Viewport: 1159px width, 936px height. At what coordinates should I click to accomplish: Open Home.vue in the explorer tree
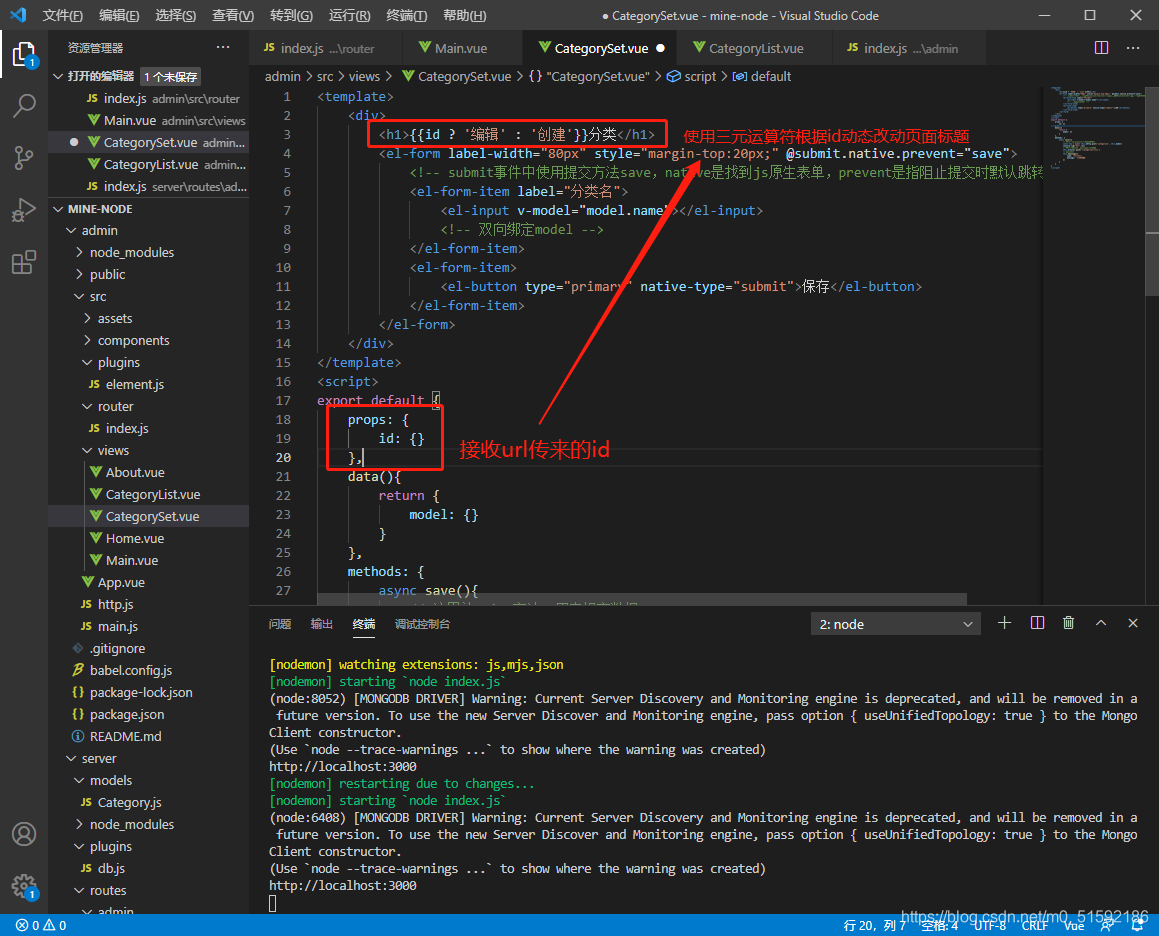[134, 538]
